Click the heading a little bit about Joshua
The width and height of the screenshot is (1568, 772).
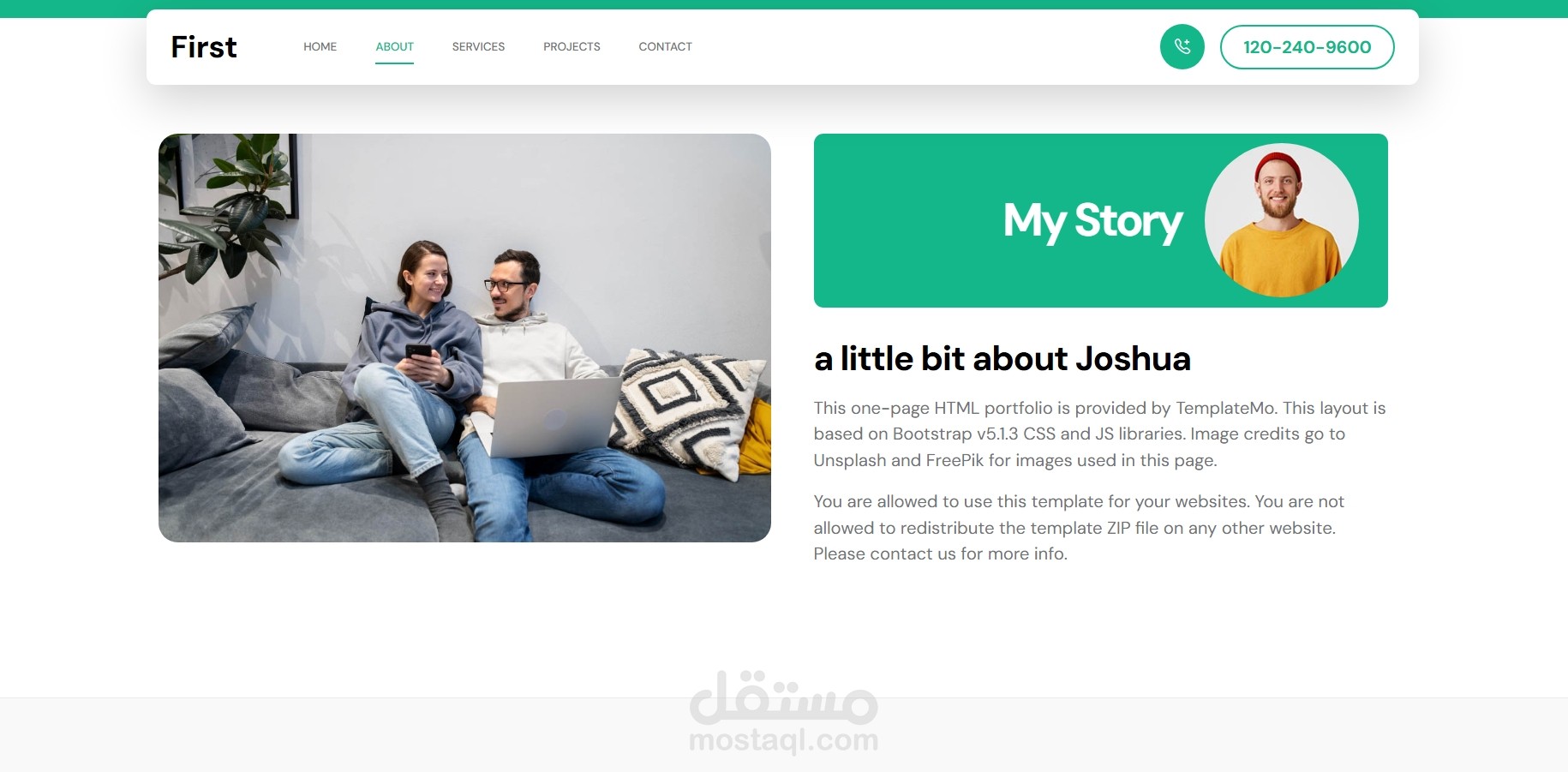point(1002,358)
